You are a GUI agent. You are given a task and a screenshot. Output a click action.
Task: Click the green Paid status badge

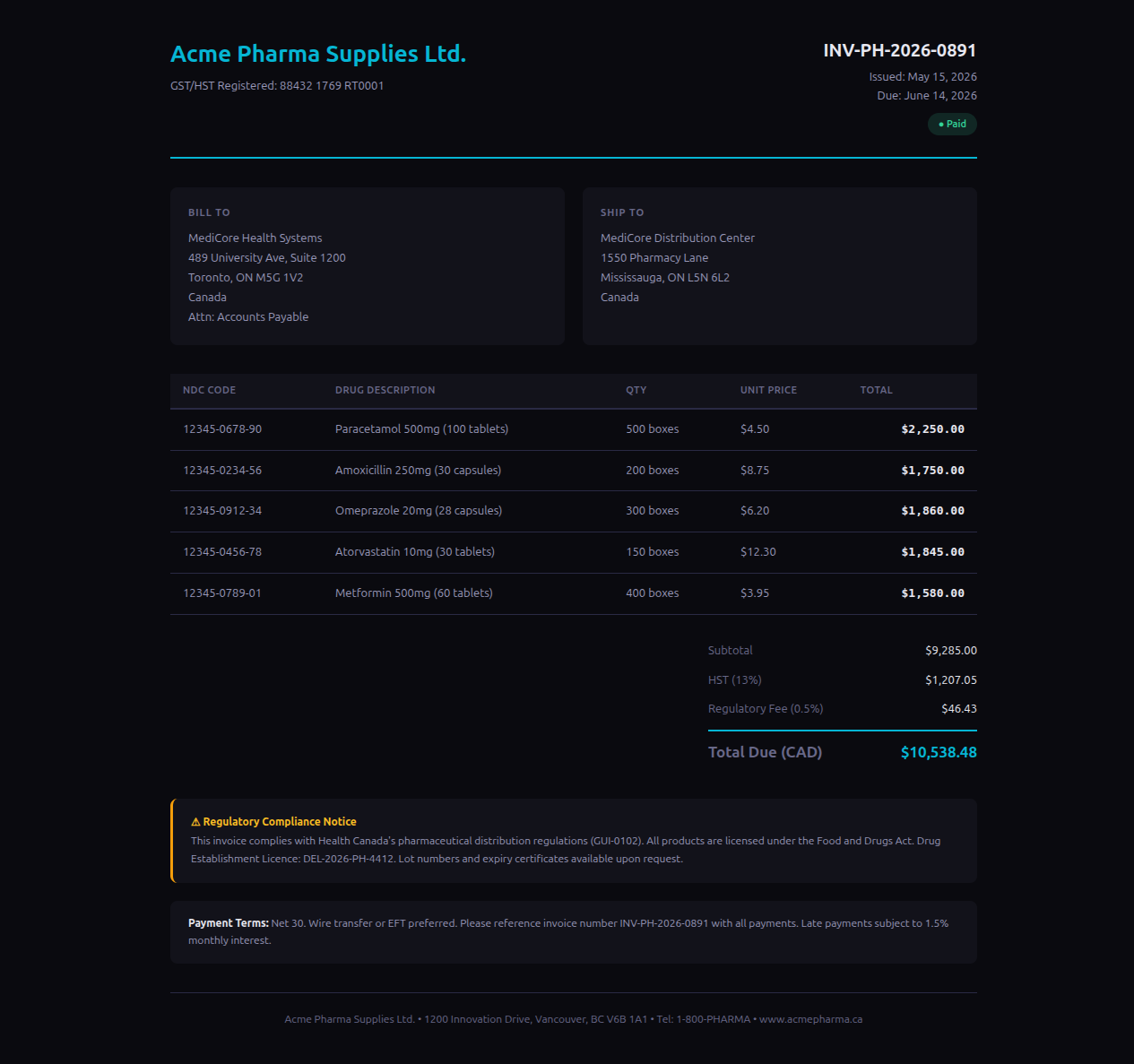point(952,124)
